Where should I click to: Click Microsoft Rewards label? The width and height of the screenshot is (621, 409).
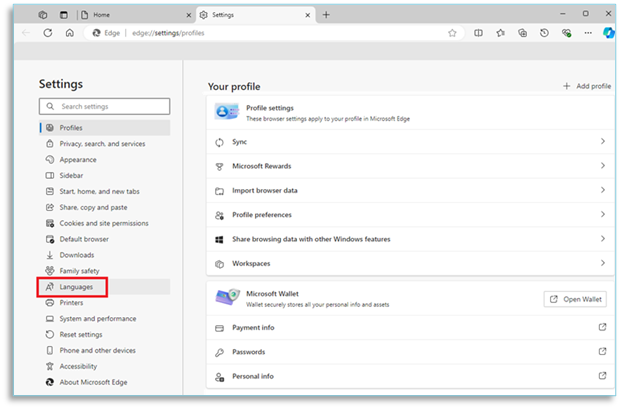click(262, 166)
